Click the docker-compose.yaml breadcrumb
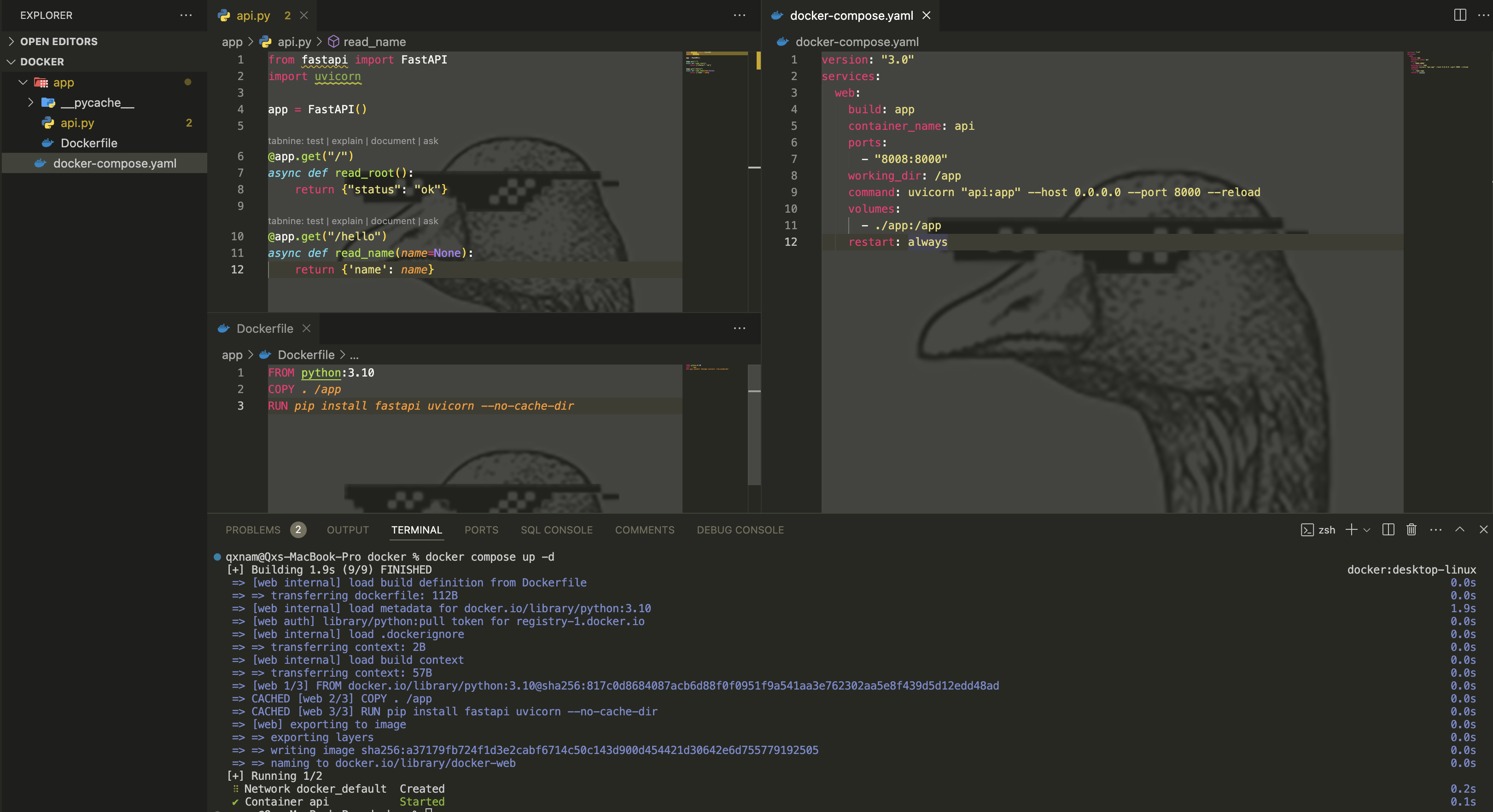The image size is (1493, 812). click(857, 42)
